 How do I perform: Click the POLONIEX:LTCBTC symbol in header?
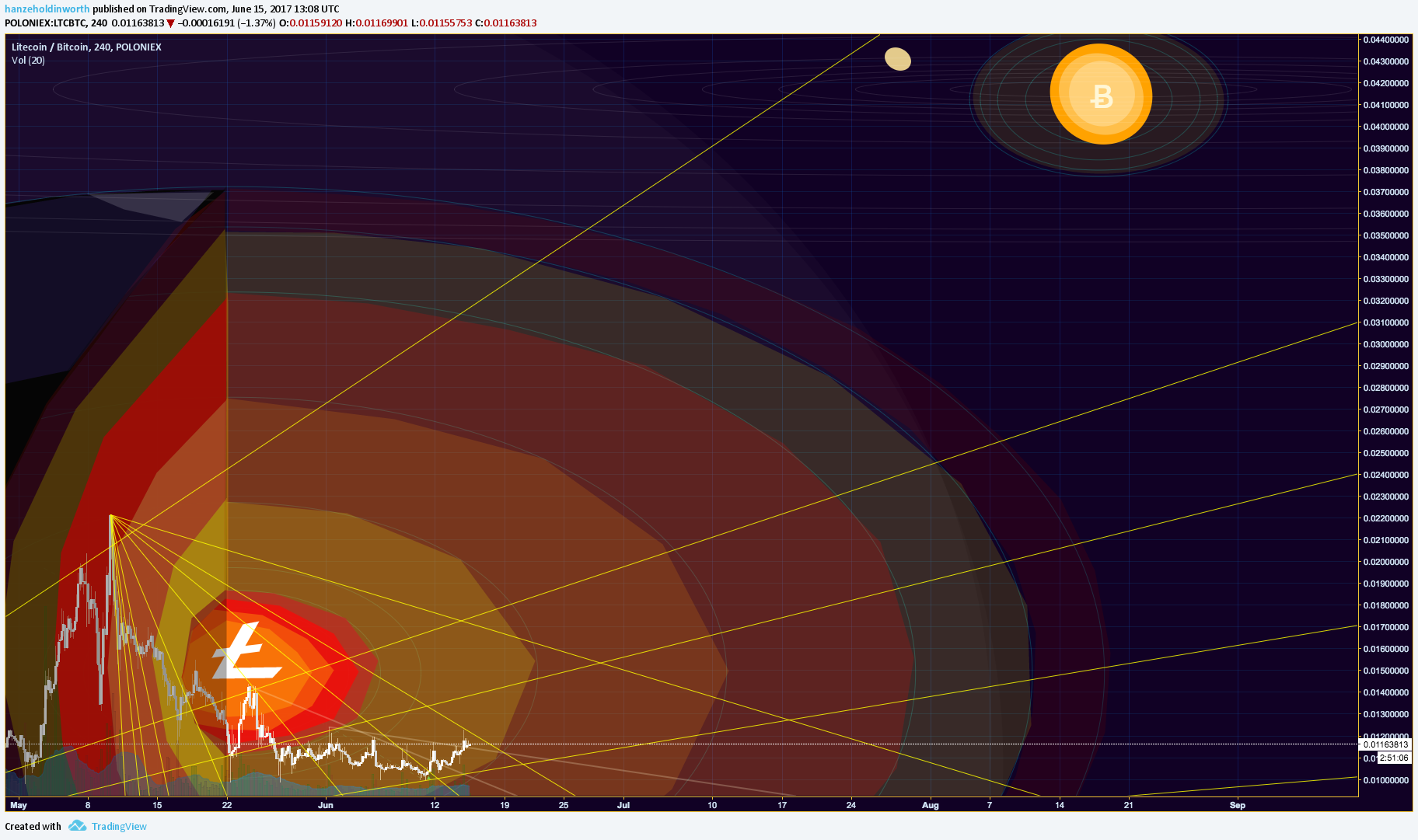[x=45, y=23]
